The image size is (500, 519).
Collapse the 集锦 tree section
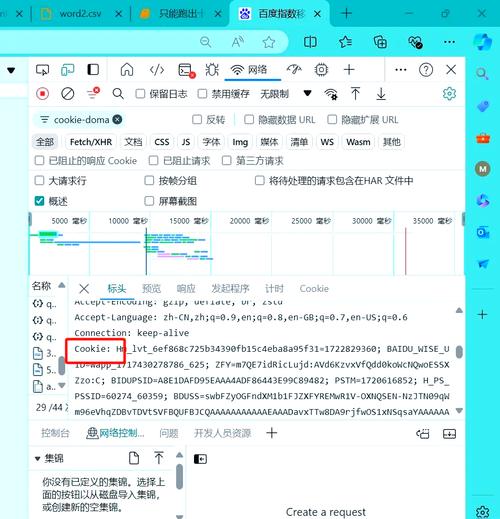[38, 459]
